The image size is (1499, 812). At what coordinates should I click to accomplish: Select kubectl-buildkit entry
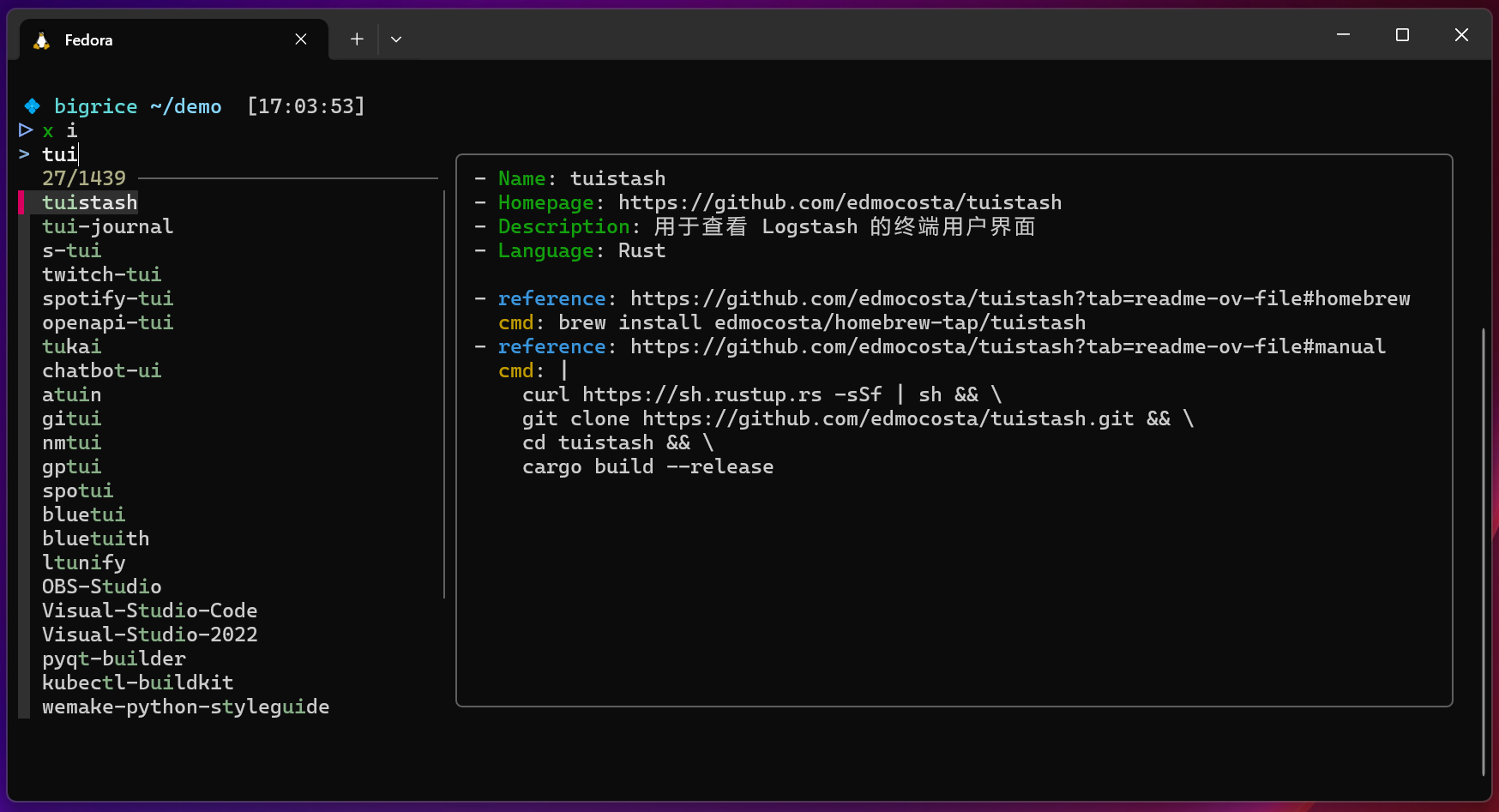point(138,683)
